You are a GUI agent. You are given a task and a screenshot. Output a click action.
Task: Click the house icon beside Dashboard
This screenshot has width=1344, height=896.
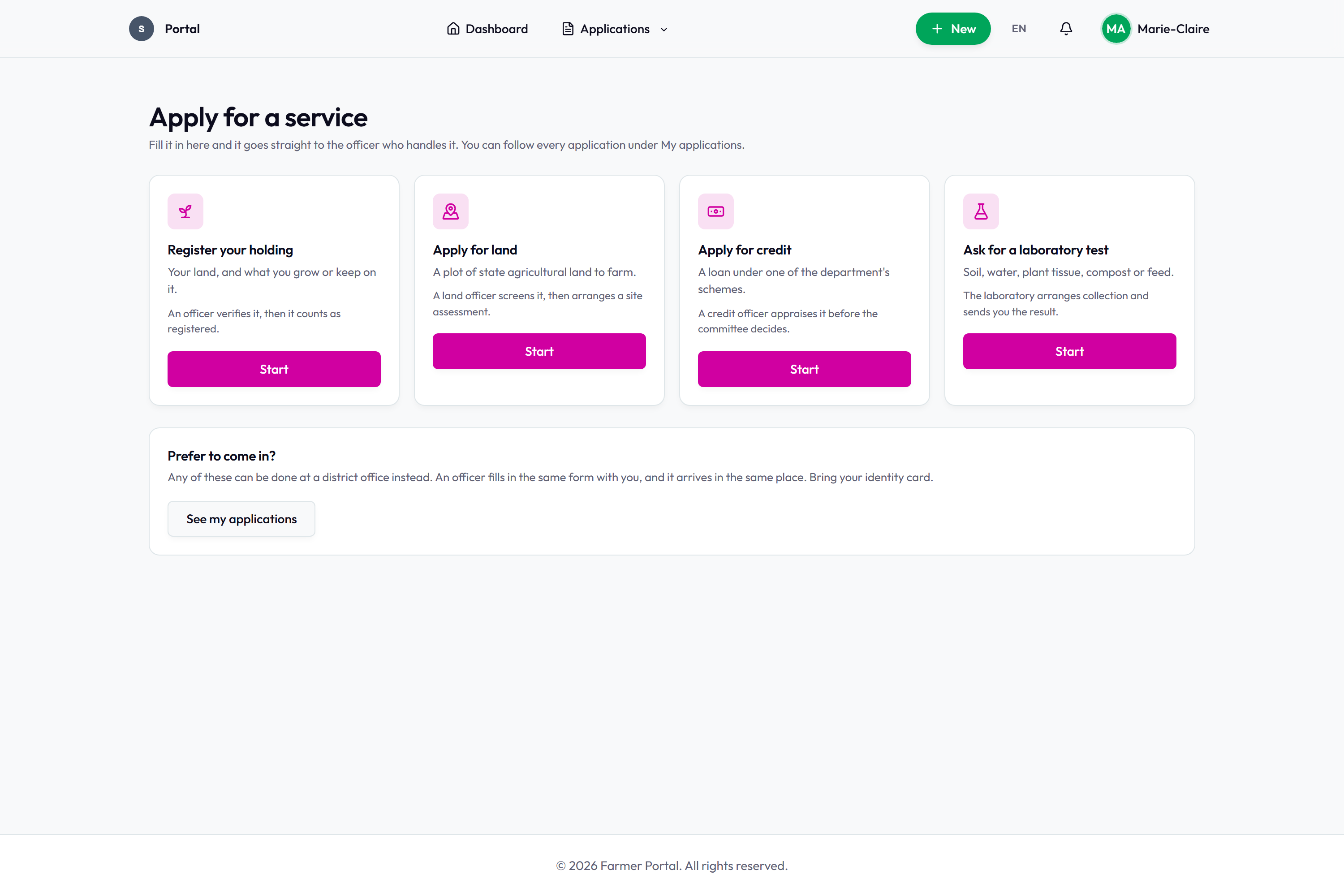(453, 29)
